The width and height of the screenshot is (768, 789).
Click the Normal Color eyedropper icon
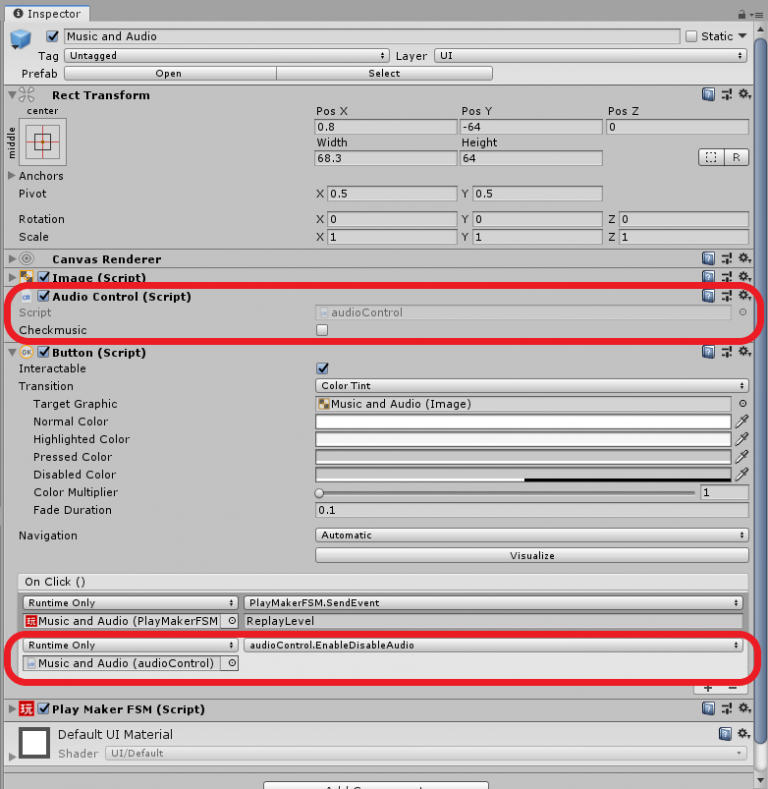tap(741, 422)
